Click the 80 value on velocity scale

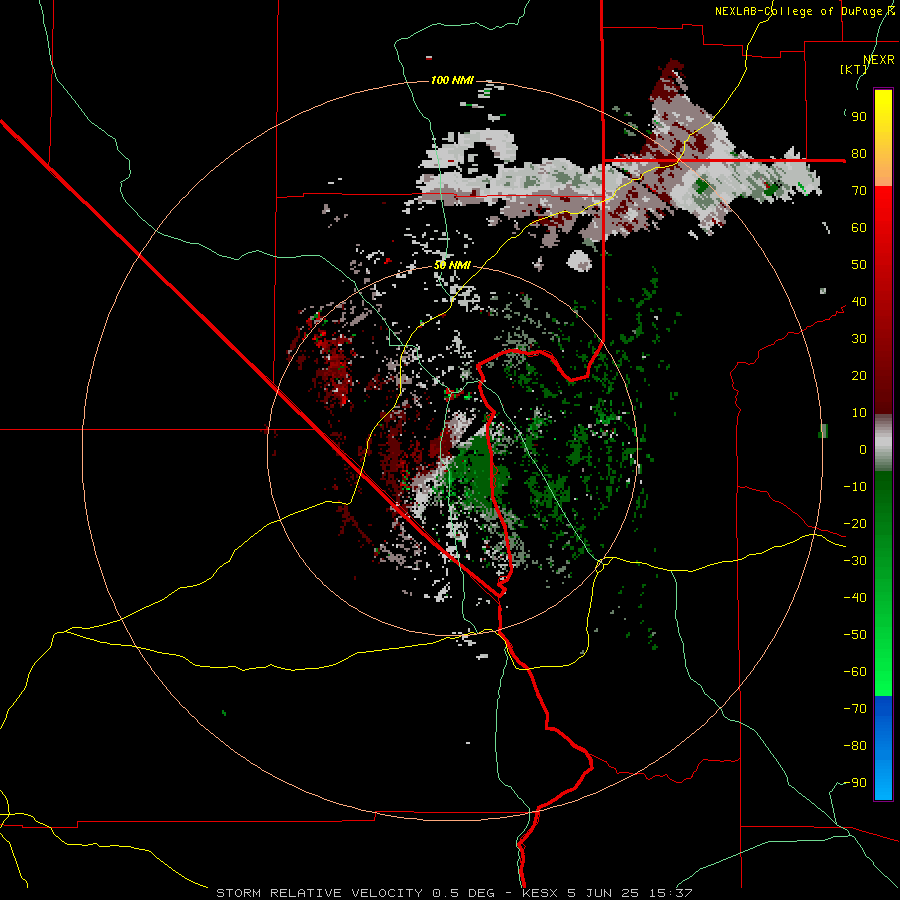859,154
